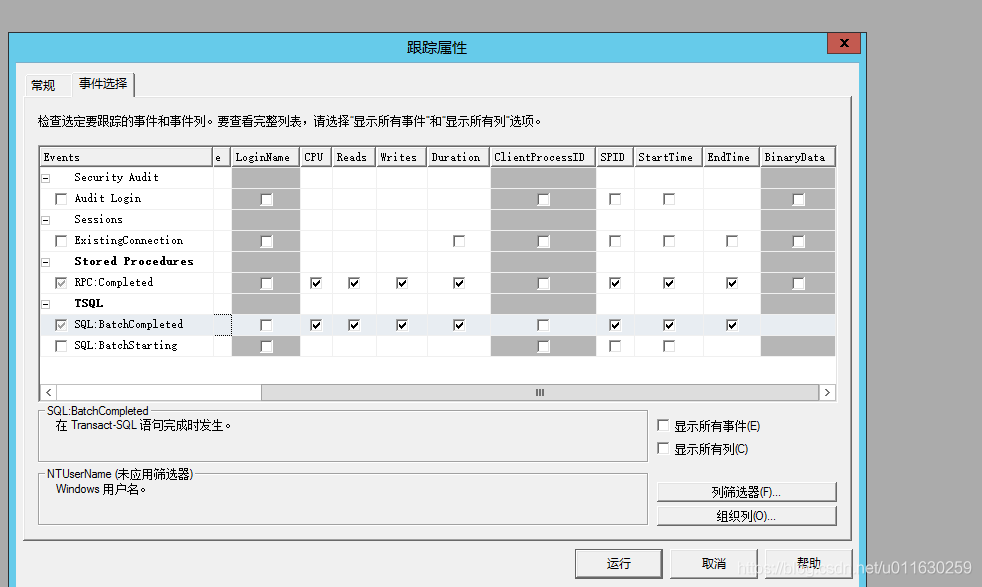Uncheck the SQL:BatchCompleted event checkbox
The width and height of the screenshot is (982, 587).
61,325
